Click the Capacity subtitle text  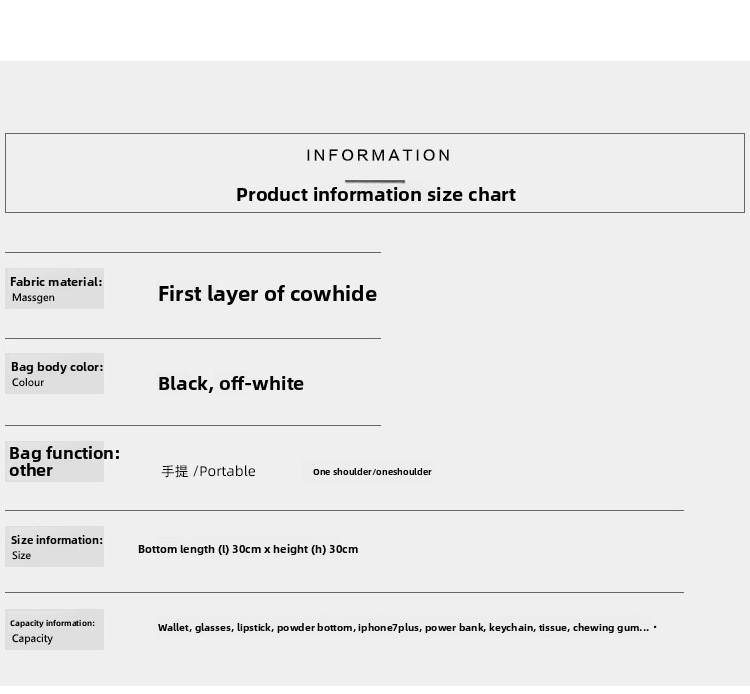click(32, 639)
